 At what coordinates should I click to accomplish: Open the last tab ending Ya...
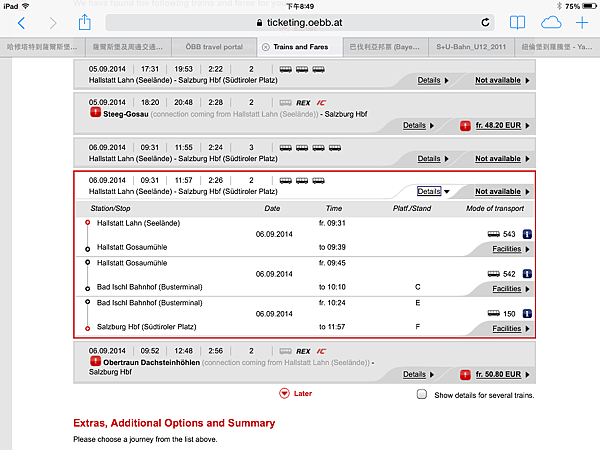557,47
